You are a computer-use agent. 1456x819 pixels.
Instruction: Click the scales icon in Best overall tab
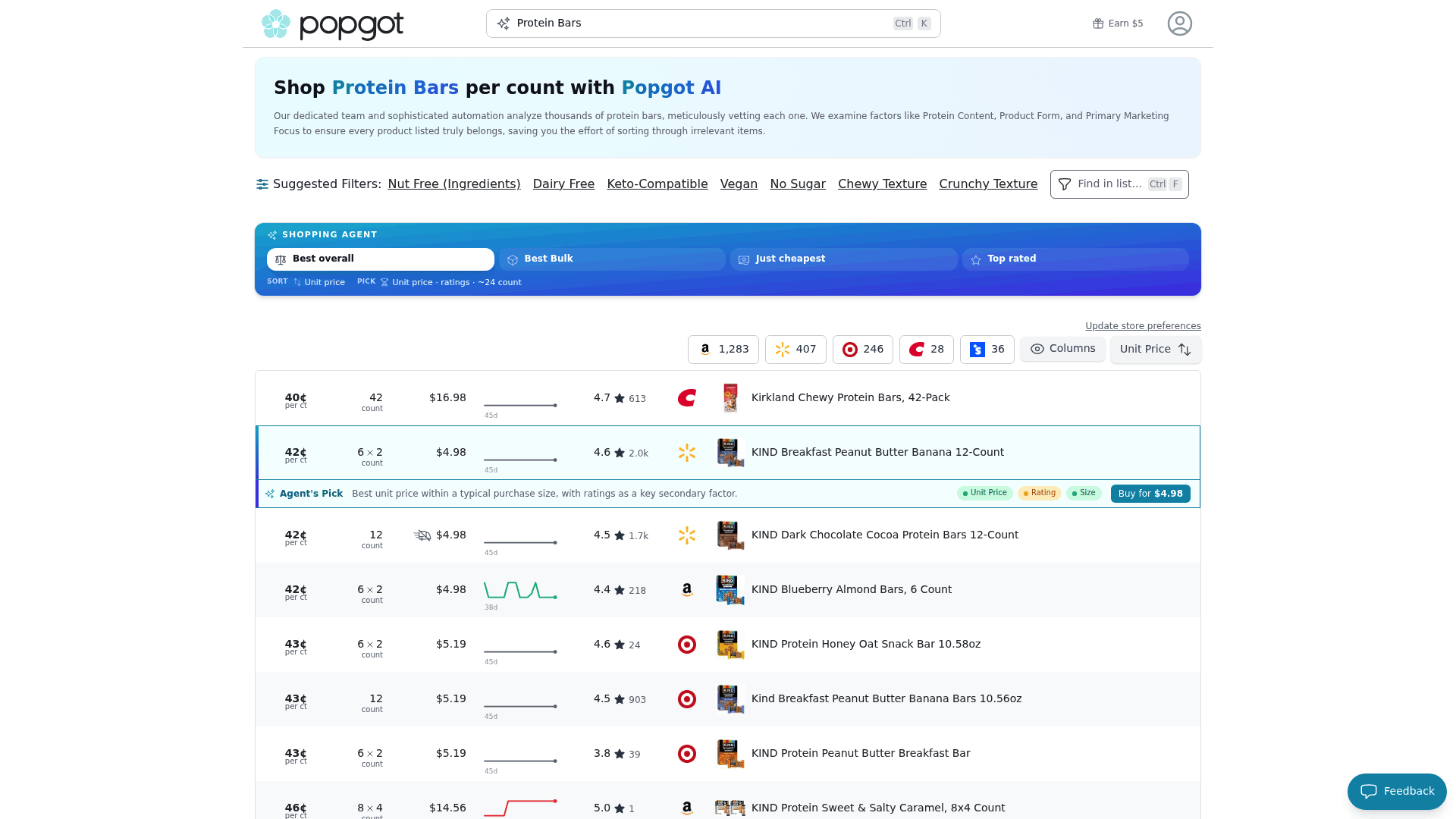(x=281, y=259)
